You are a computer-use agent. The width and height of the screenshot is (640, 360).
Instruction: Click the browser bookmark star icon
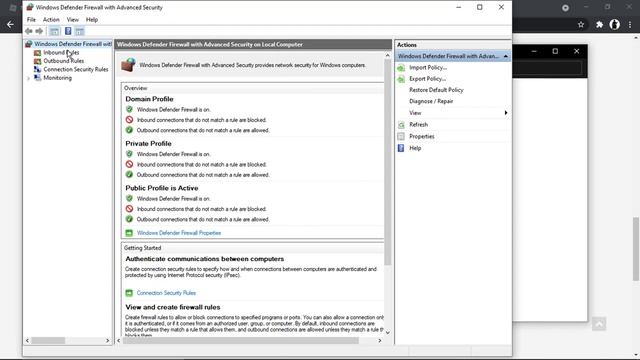tap(581, 25)
